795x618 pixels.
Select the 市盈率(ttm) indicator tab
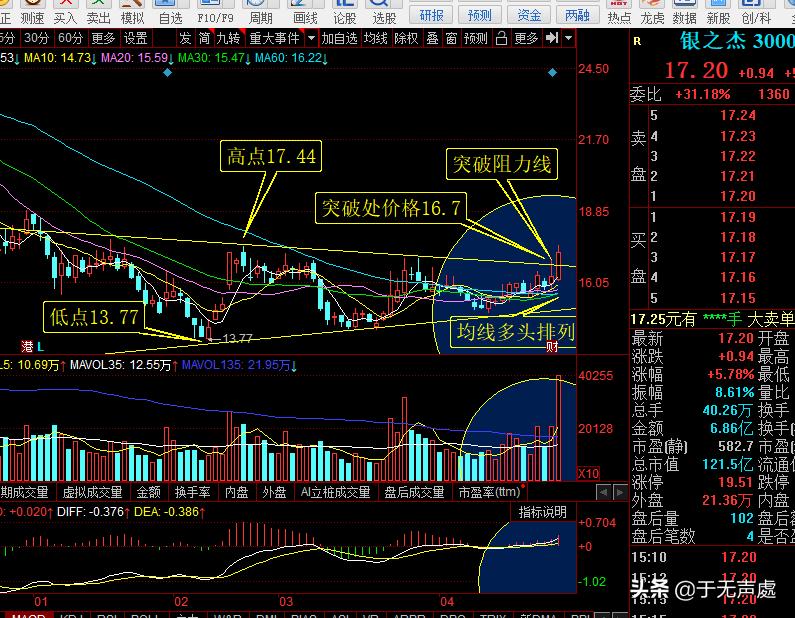pos(489,492)
